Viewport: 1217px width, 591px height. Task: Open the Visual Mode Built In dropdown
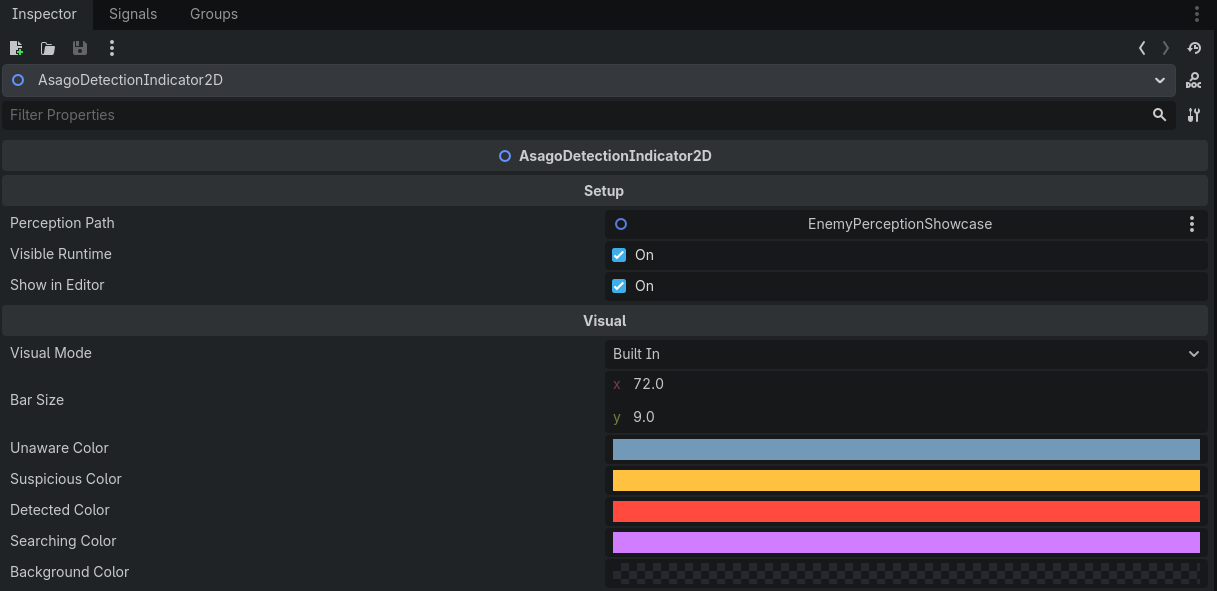(x=906, y=354)
